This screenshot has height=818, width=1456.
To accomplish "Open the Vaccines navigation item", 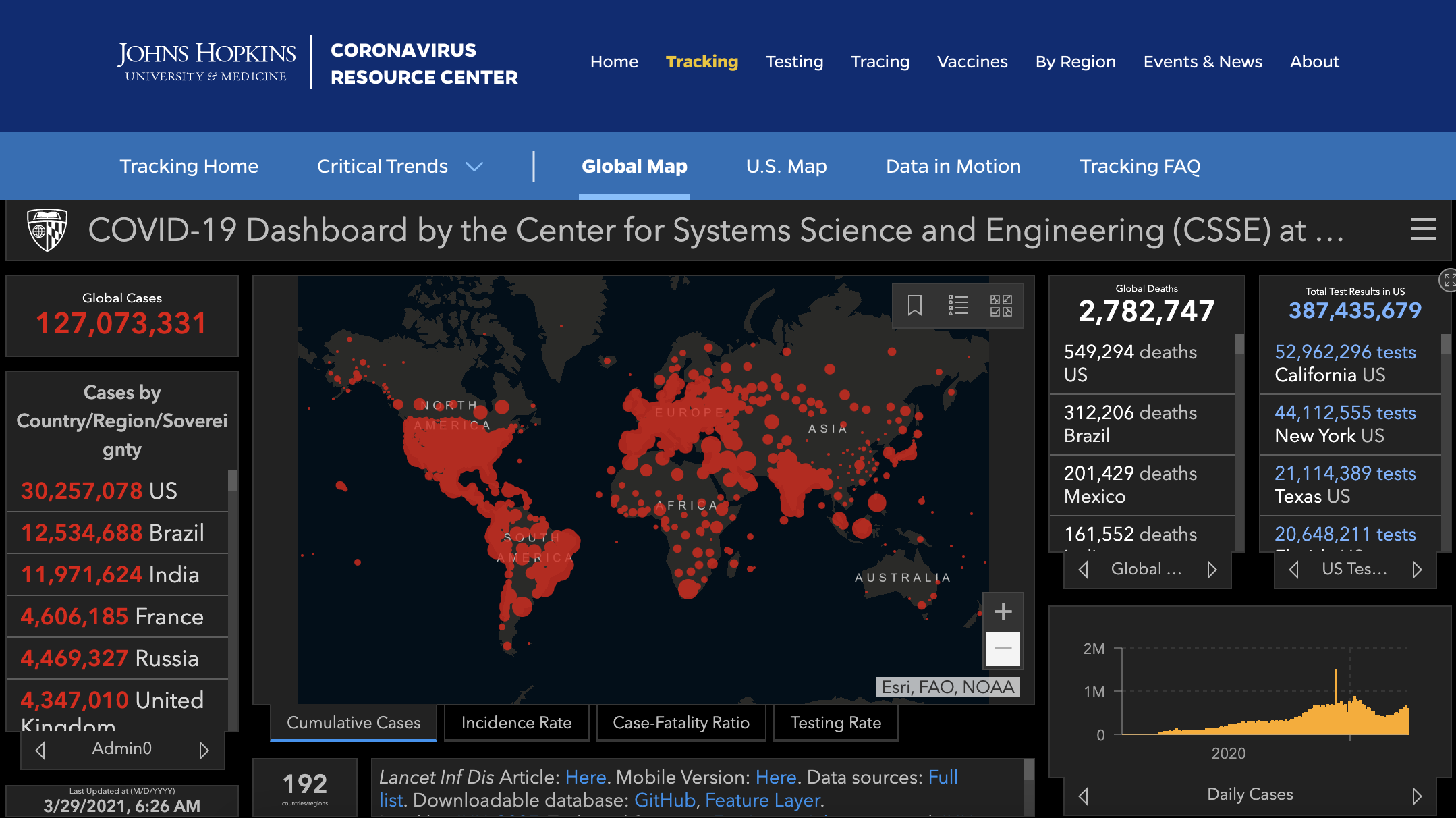I will pos(972,62).
